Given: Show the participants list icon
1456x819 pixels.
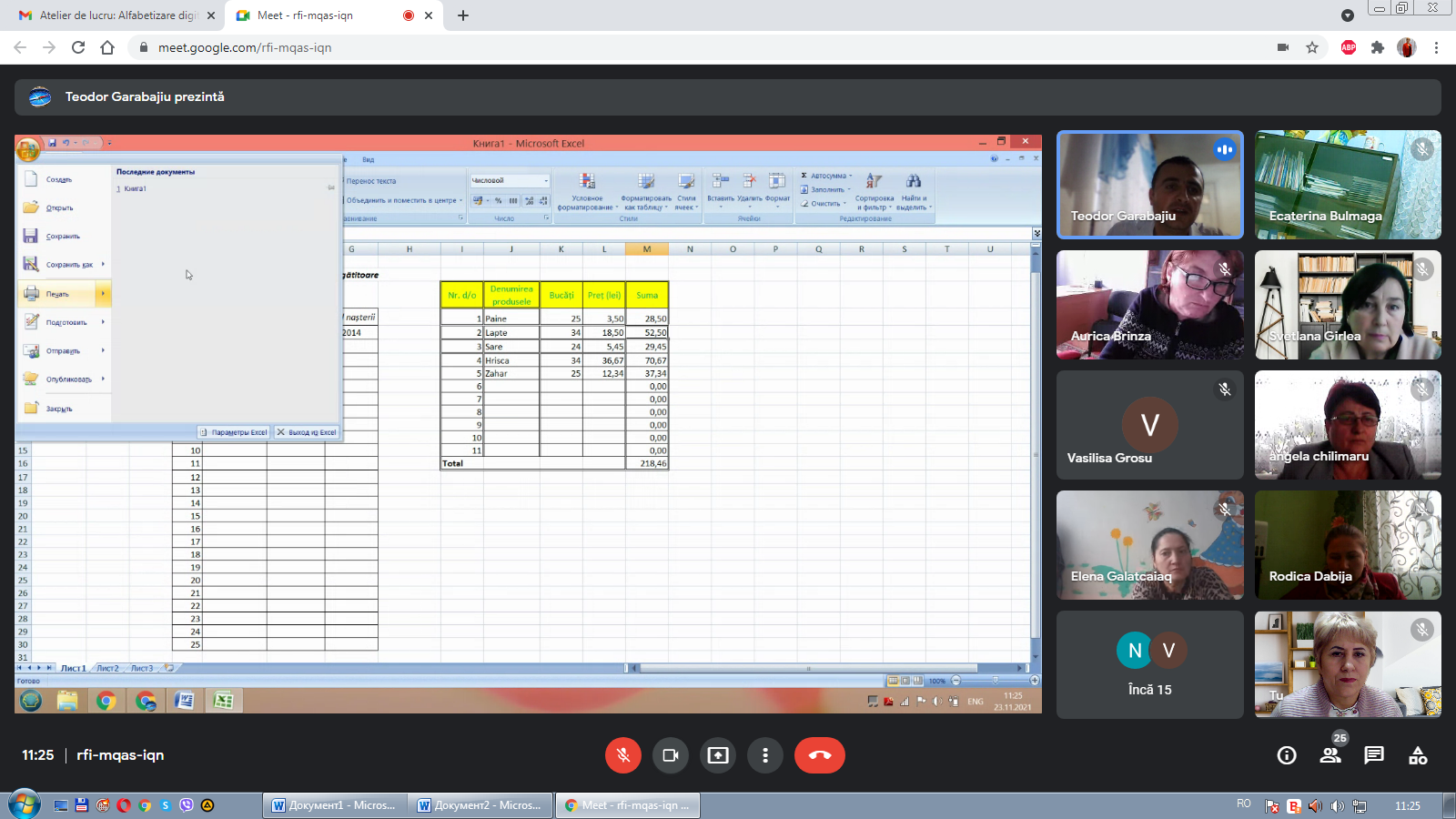Looking at the screenshot, I should [x=1330, y=755].
